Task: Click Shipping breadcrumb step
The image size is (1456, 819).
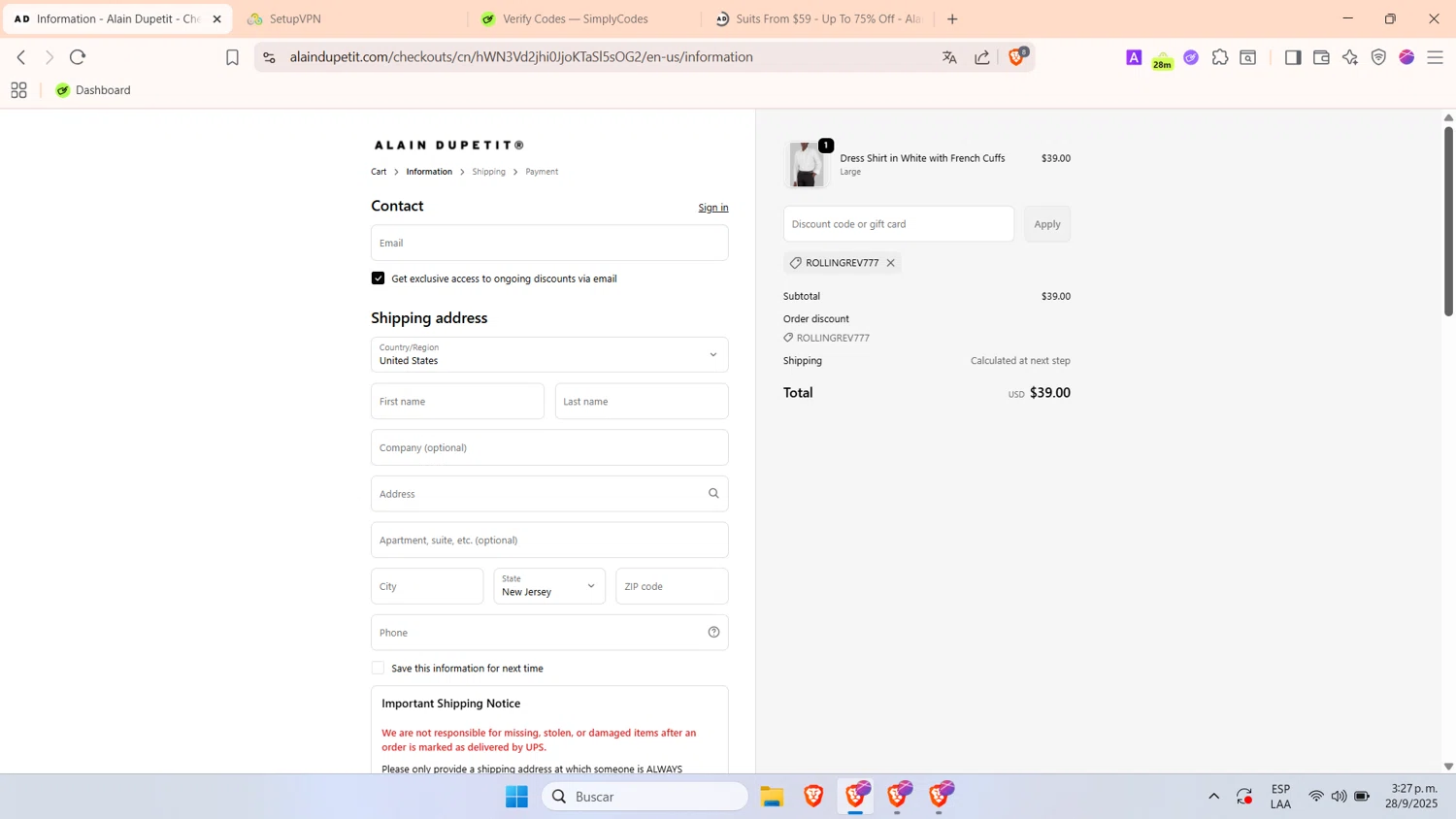Action: coord(488,172)
